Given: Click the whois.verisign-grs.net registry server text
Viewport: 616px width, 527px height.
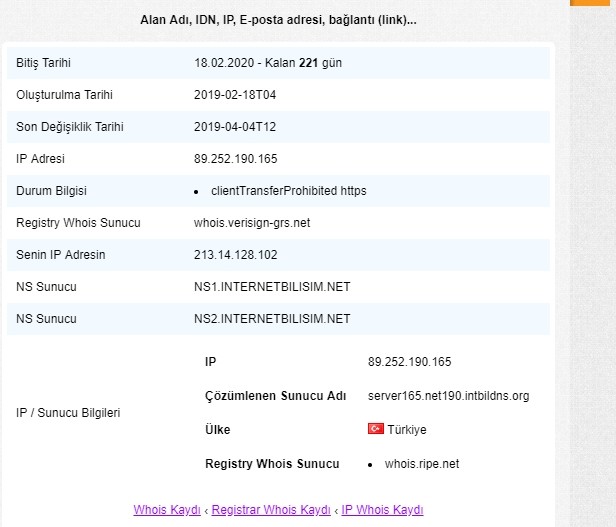Looking at the screenshot, I should (x=252, y=223).
